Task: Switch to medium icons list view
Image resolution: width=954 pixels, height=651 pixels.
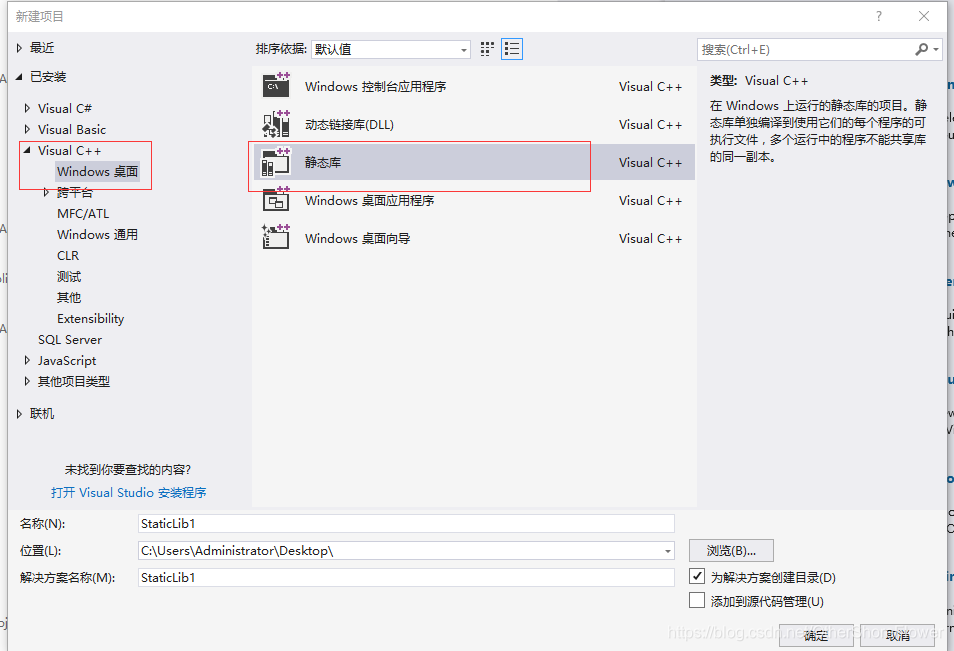Action: pos(512,49)
